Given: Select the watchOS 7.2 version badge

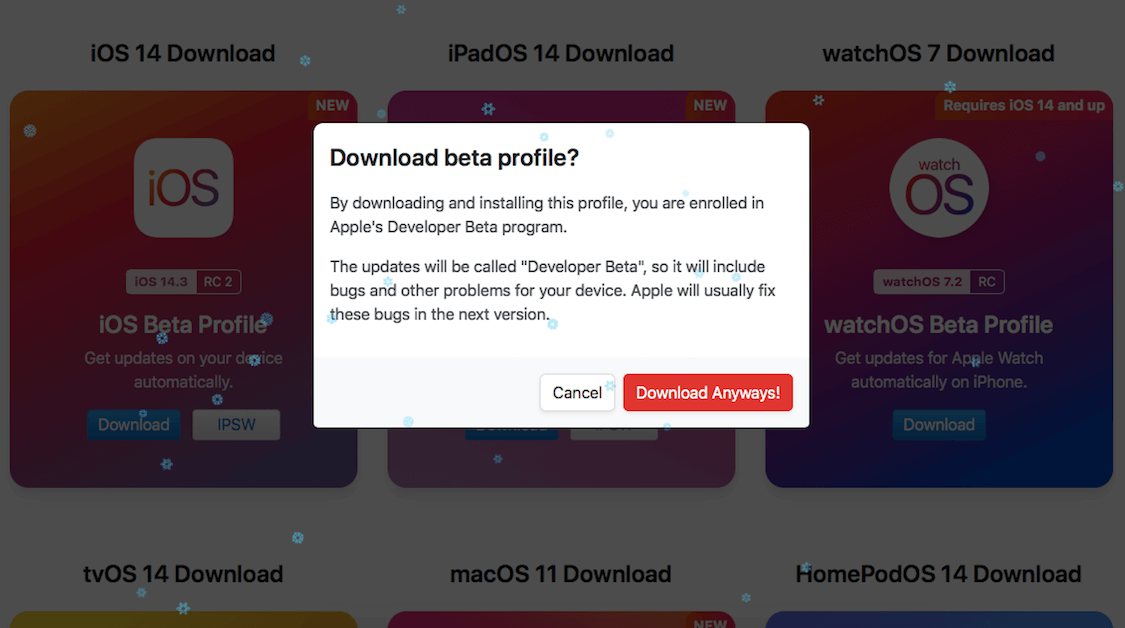Looking at the screenshot, I should (x=922, y=282).
